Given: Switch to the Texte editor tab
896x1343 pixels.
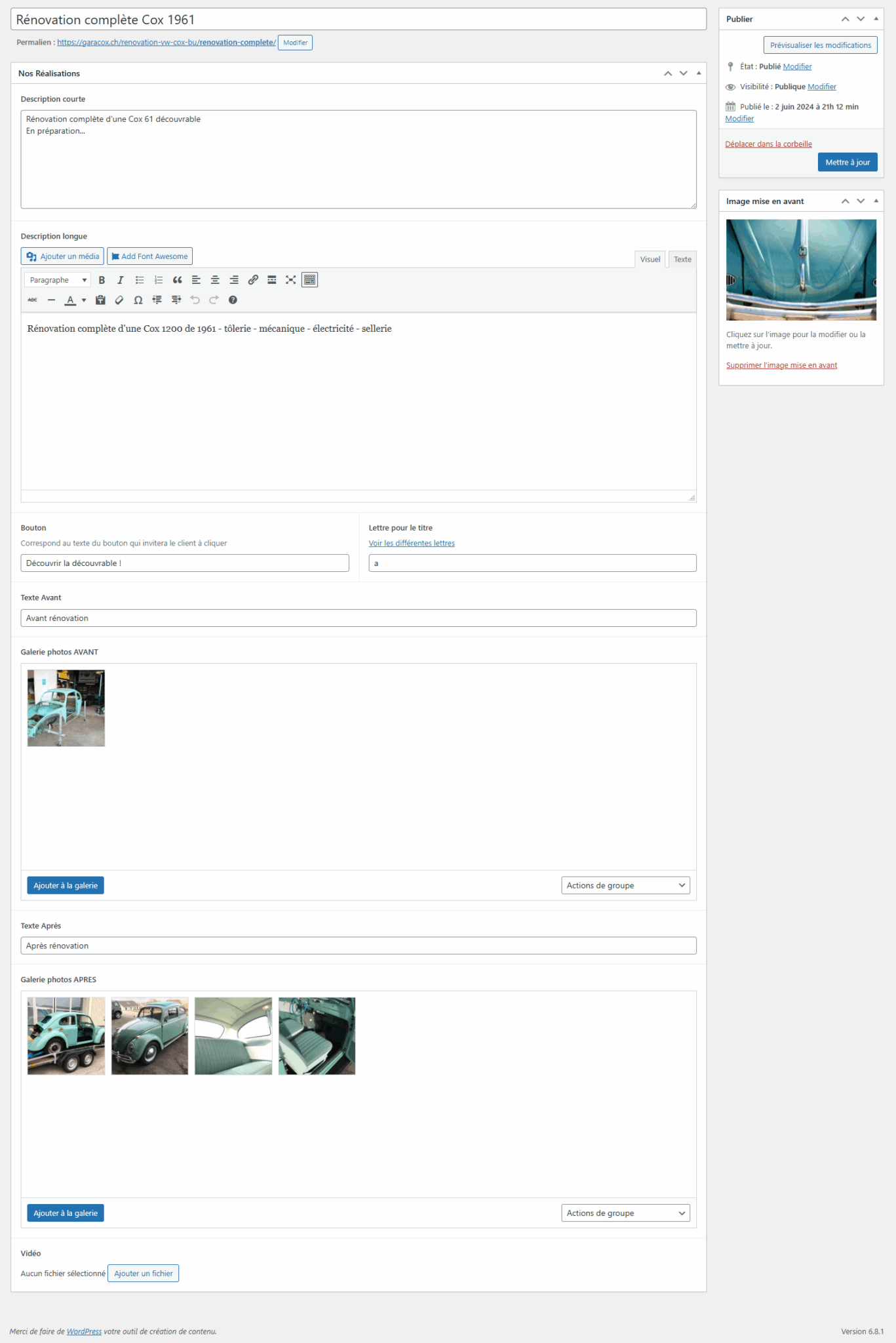Looking at the screenshot, I should [x=682, y=259].
